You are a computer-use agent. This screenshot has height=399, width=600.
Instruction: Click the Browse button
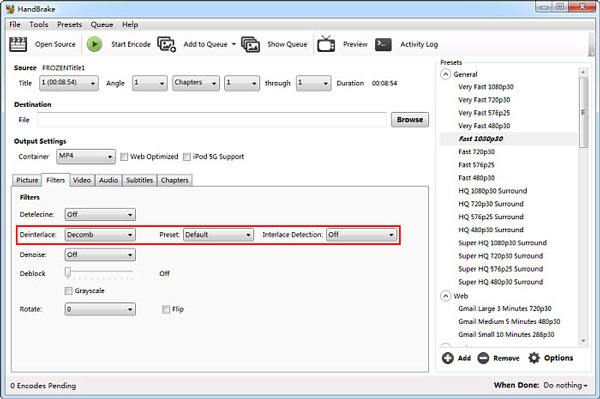click(x=410, y=120)
